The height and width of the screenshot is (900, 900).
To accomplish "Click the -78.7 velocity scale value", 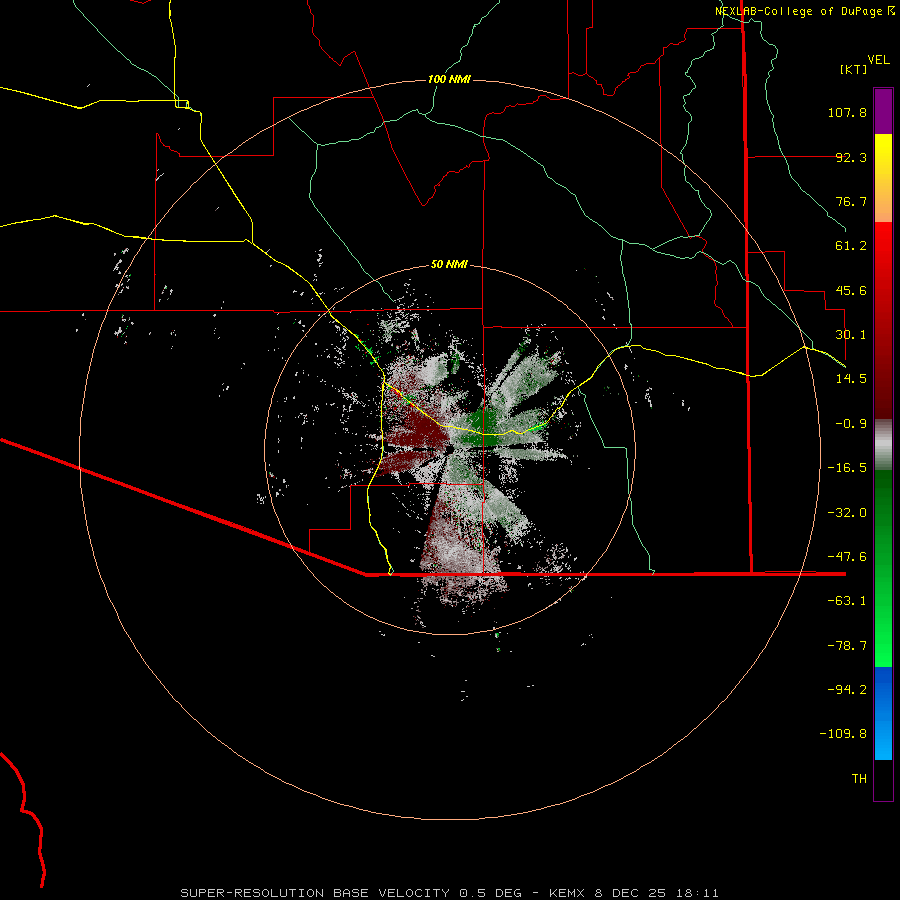I will pyautogui.click(x=847, y=646).
